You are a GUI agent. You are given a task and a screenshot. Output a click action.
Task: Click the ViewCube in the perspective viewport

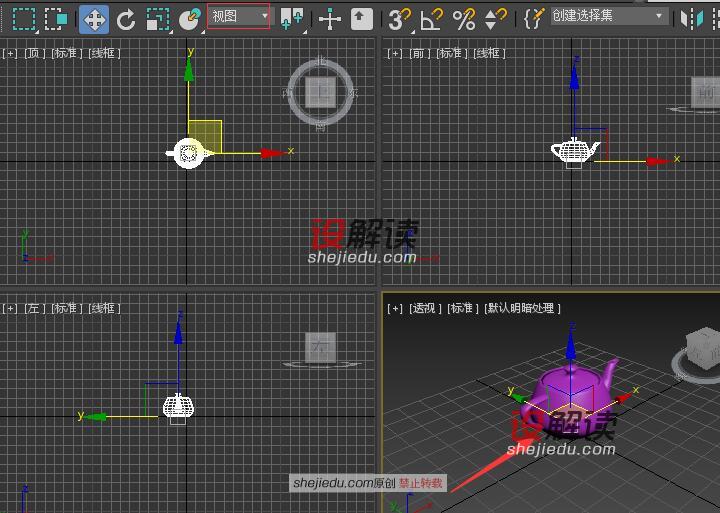[x=703, y=348]
